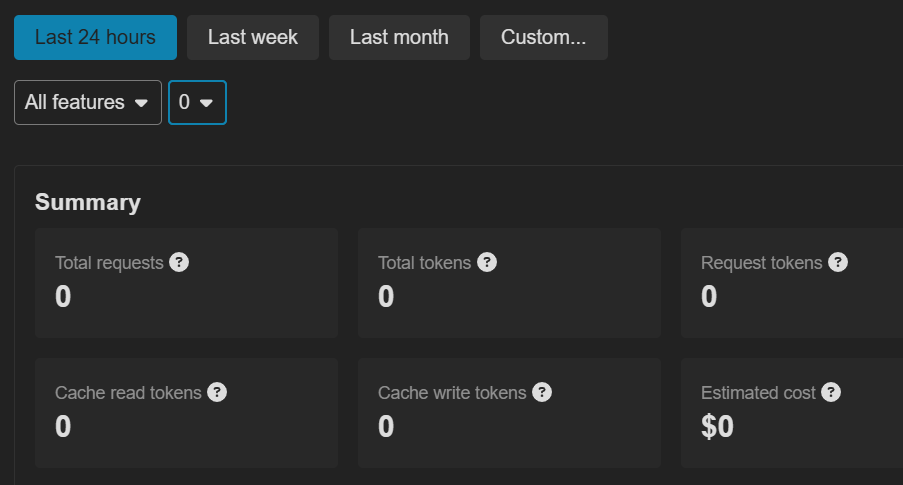This screenshot has height=485, width=903.
Task: Show help tooltip for Cache read tokens
Action: 217,392
